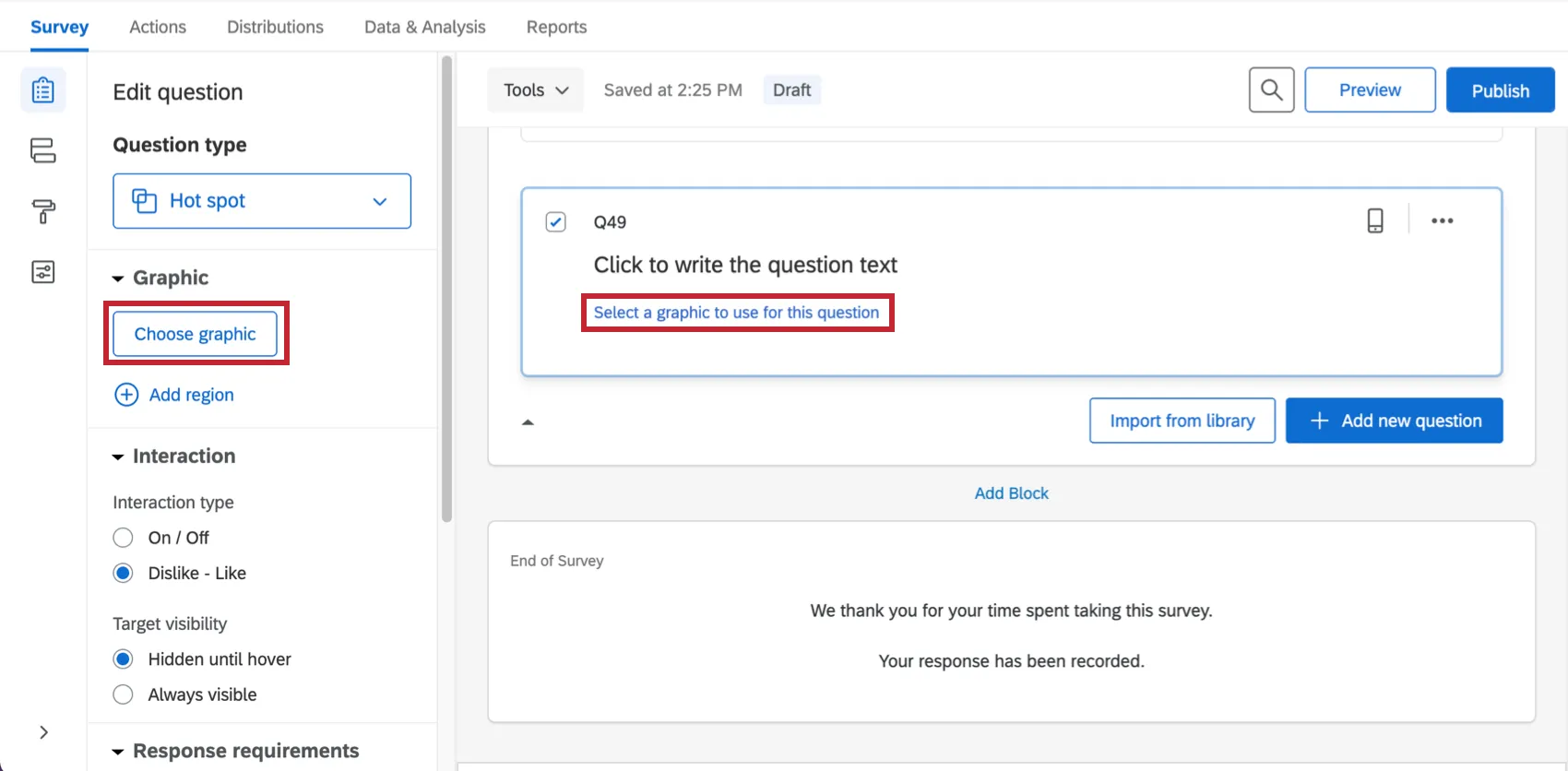Open Survey options sidebar icon

(x=43, y=272)
